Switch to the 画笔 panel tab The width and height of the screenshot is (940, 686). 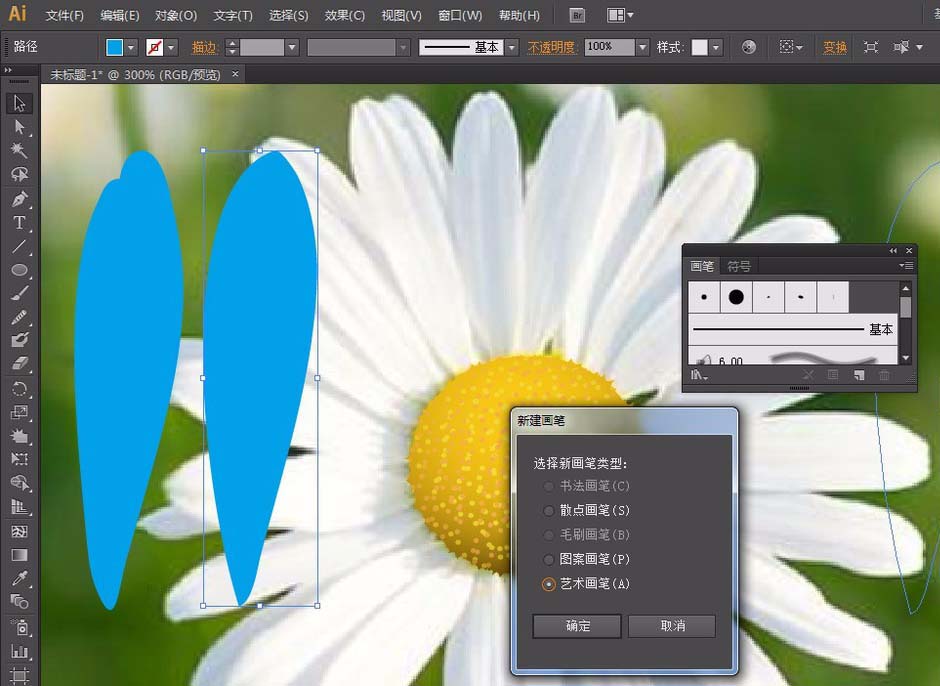tap(701, 266)
